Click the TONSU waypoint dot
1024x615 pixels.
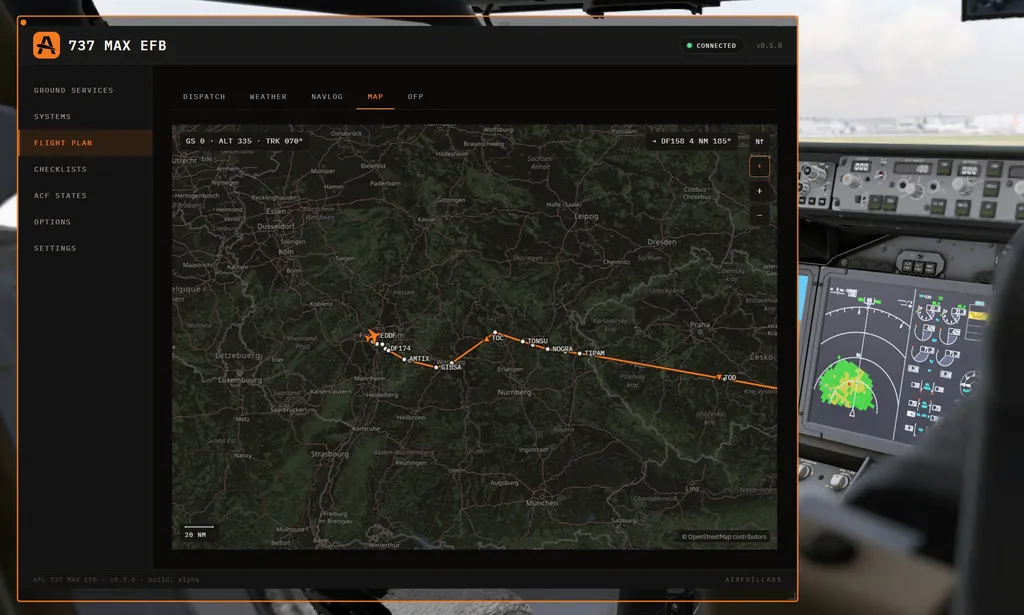[522, 341]
